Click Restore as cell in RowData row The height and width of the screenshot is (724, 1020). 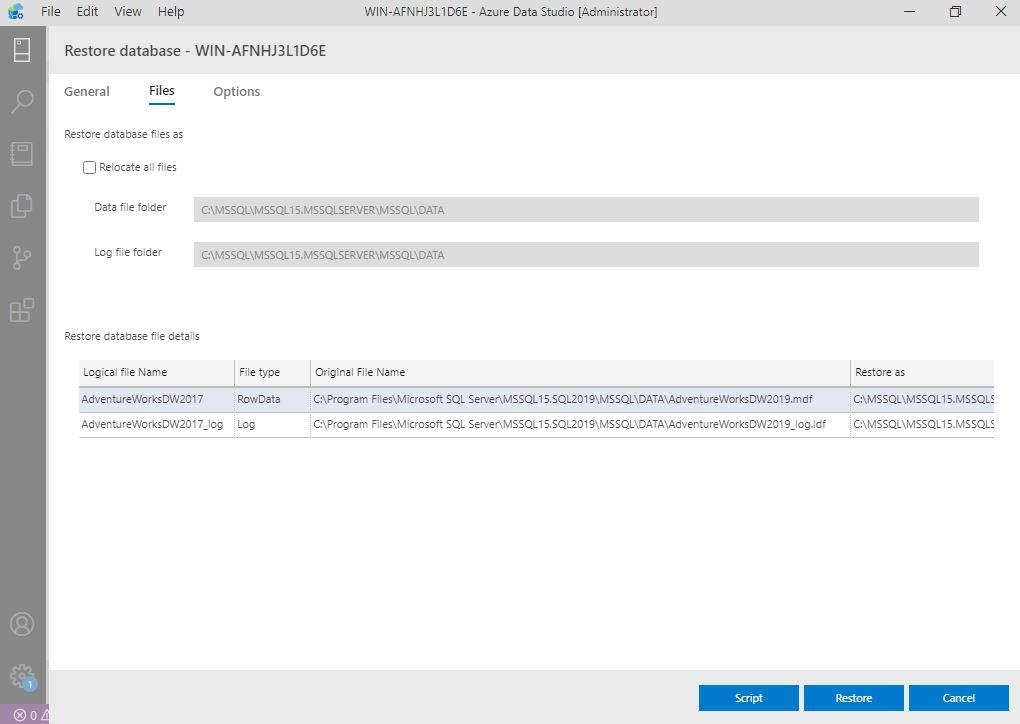coord(922,399)
